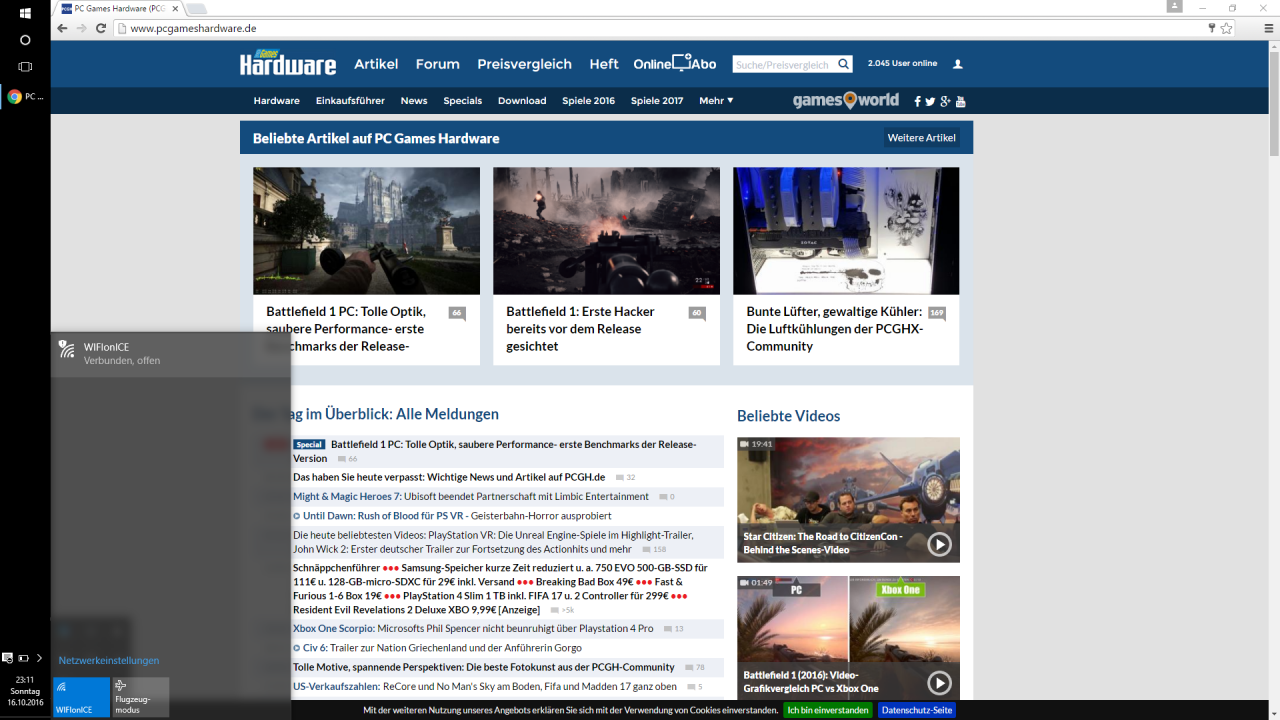Expand the Mehr dropdown menu

[716, 101]
